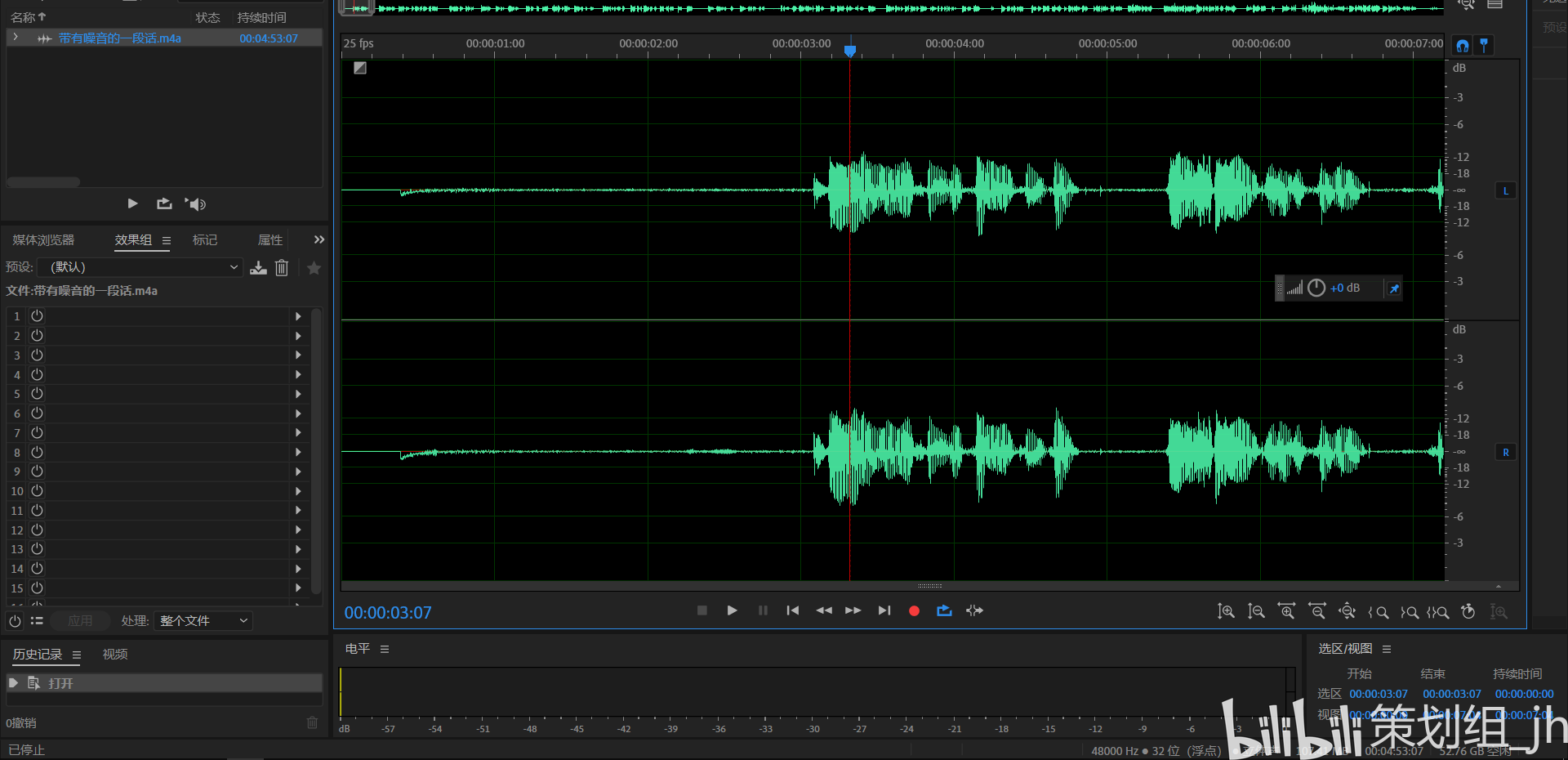
Task: Play audio from the transport bar
Action: [x=732, y=611]
